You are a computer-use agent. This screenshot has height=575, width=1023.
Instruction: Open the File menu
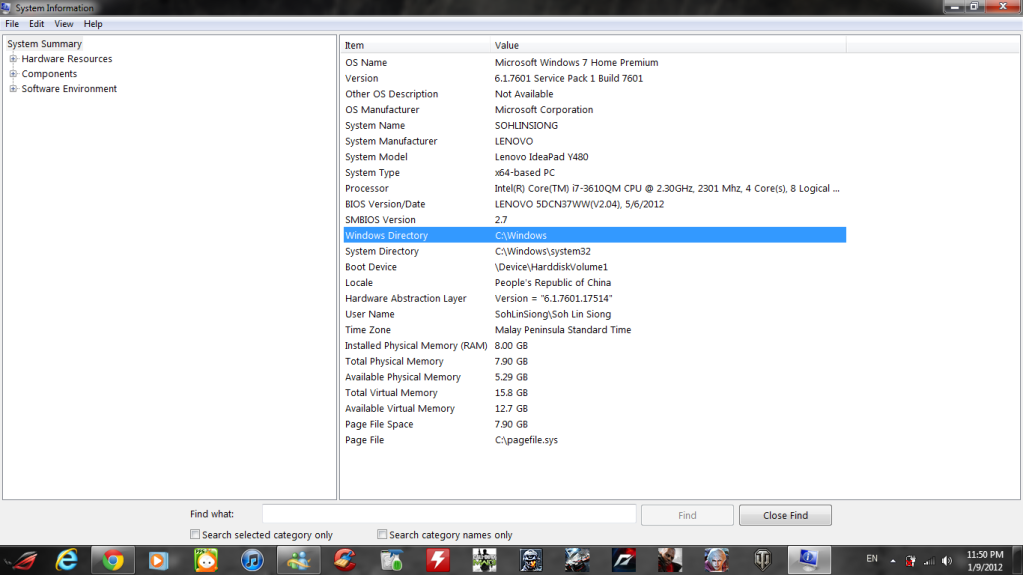click(12, 23)
